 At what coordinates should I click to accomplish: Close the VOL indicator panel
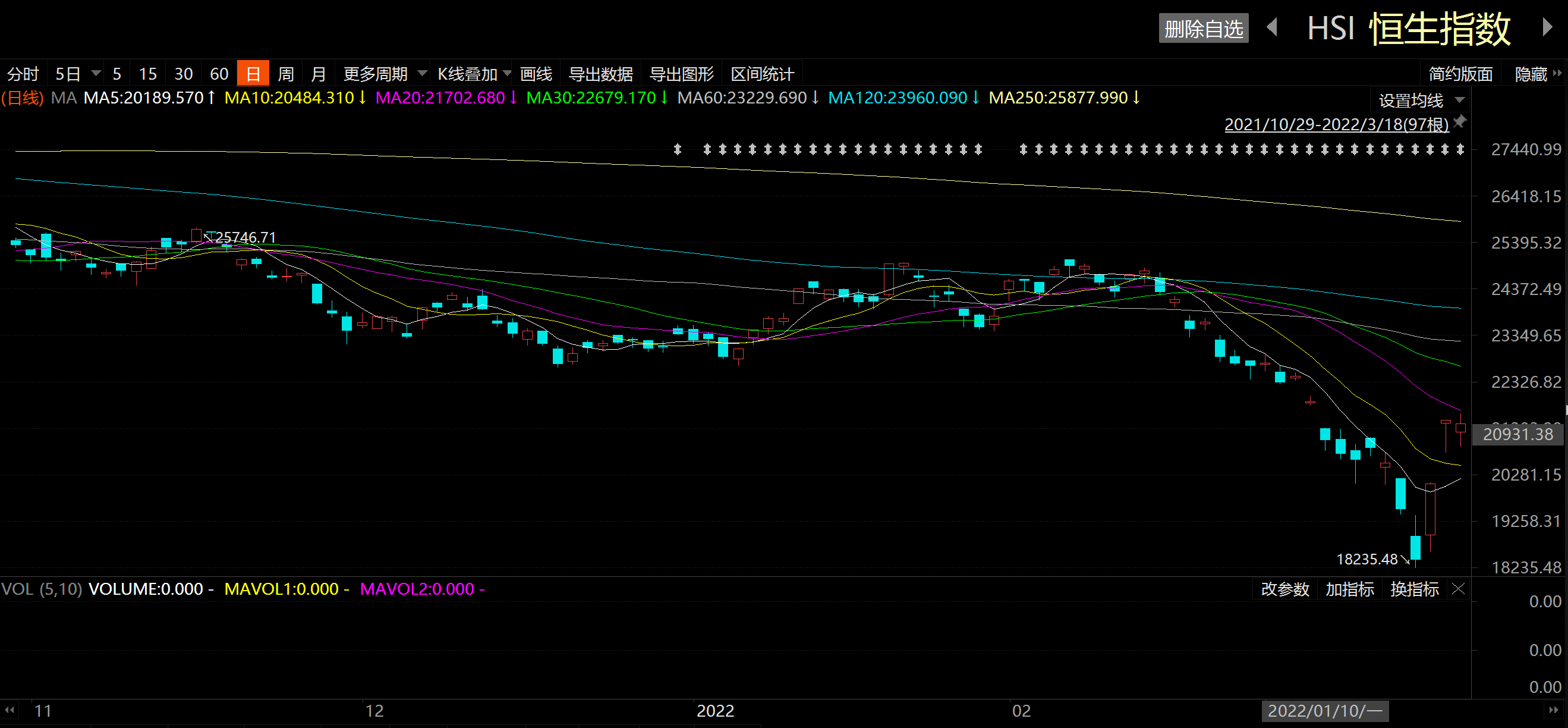1459,588
